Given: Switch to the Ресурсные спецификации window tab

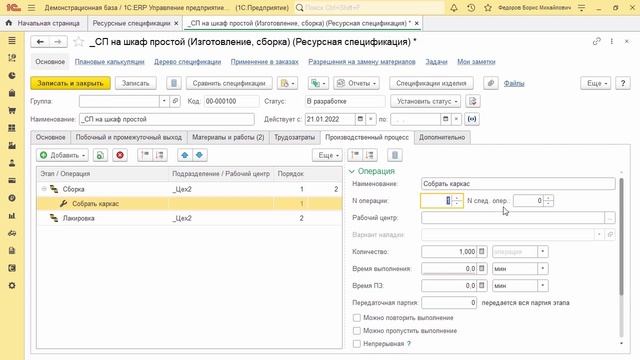Looking at the screenshot, I should [x=131, y=23].
